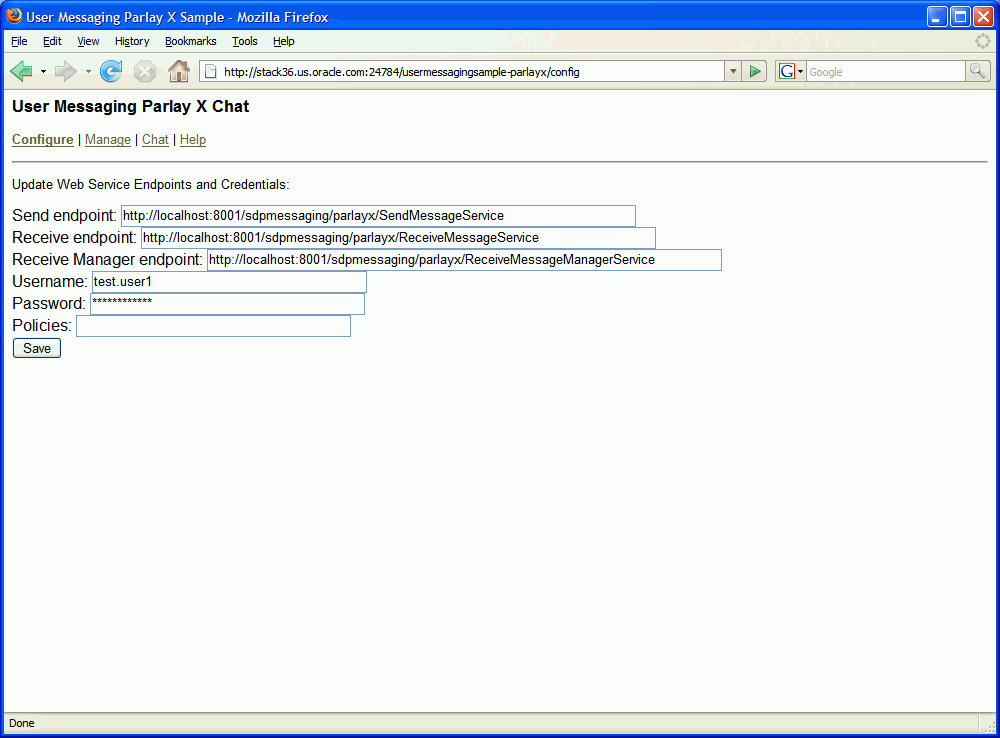Go back with the green Back arrow
Image resolution: width=1000 pixels, height=738 pixels.
coord(22,71)
